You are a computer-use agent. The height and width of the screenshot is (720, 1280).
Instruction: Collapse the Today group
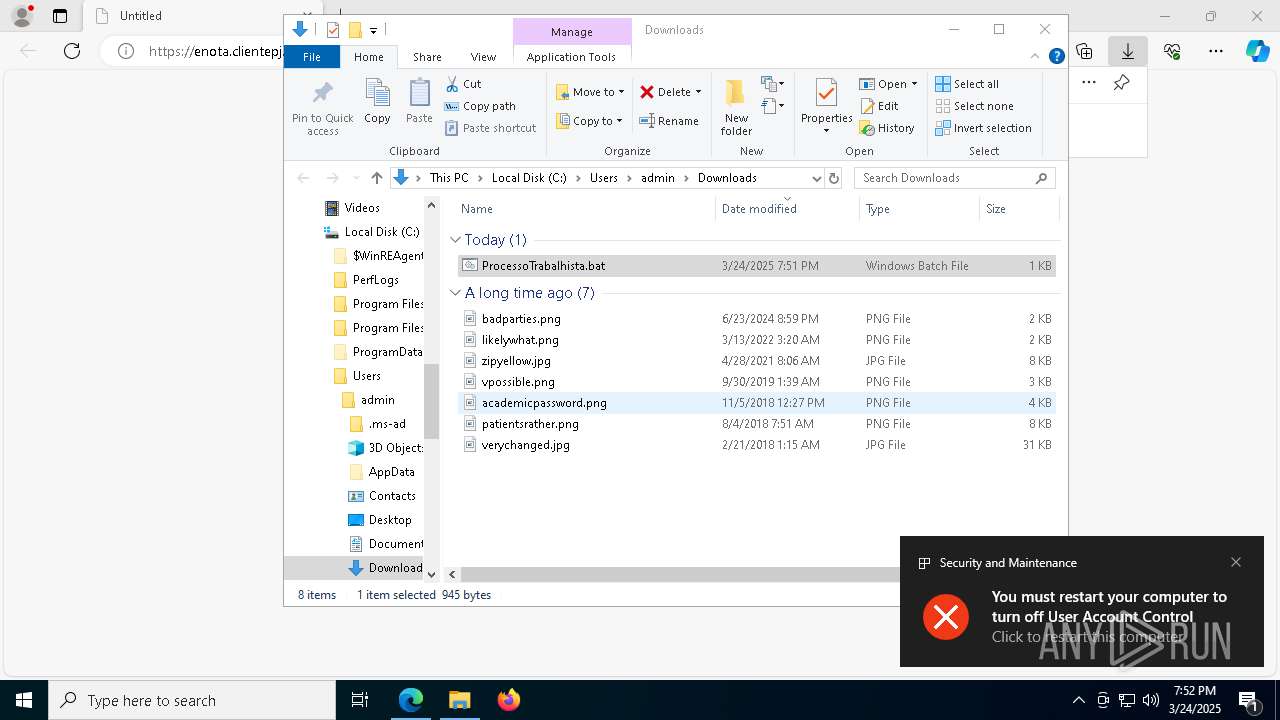click(x=455, y=240)
